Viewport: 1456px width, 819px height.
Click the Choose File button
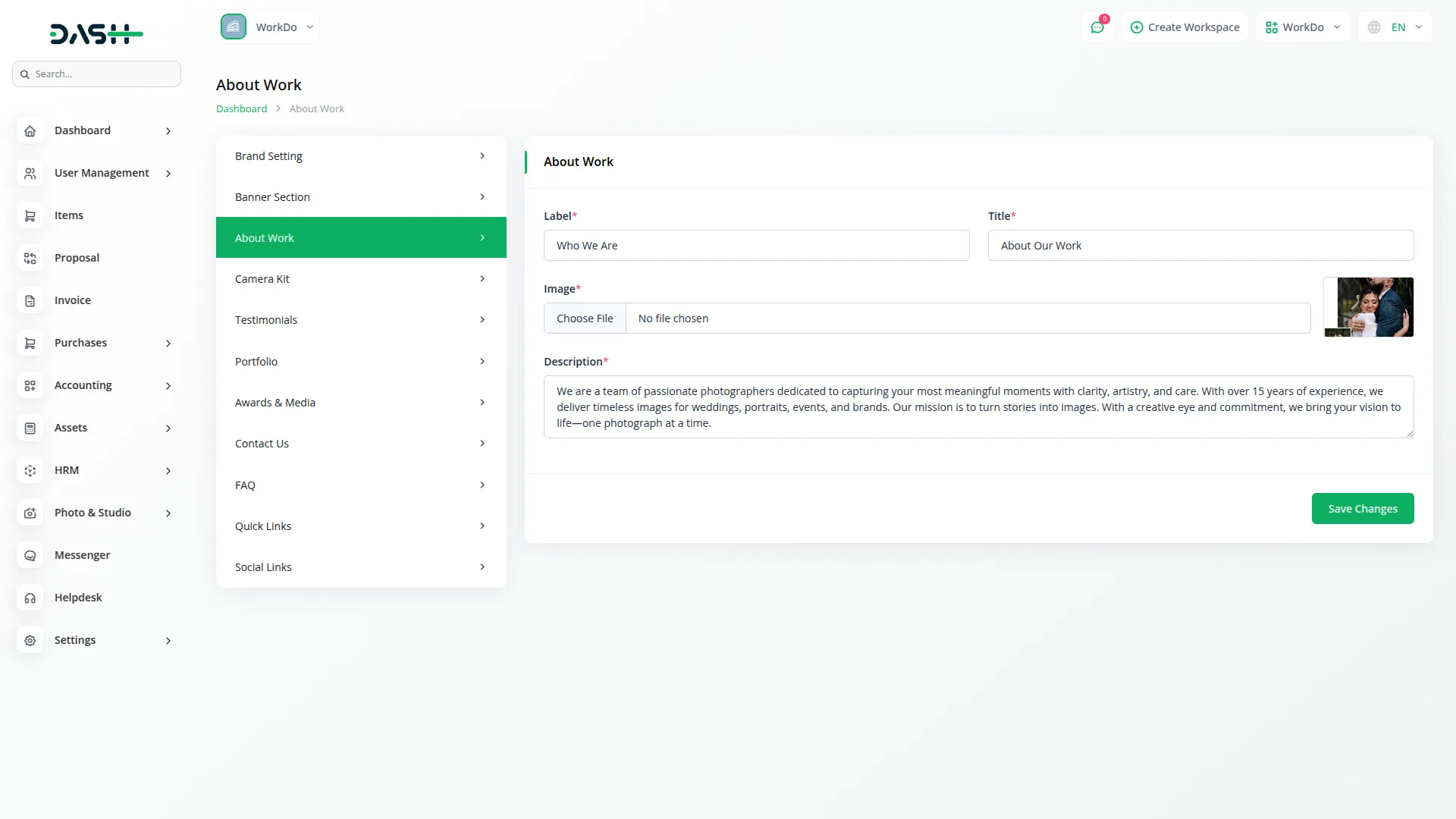click(585, 318)
